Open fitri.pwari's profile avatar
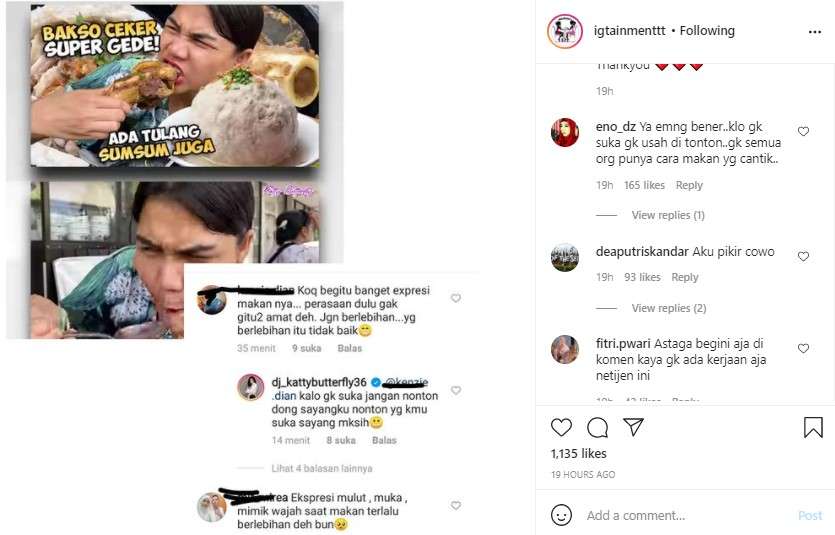The image size is (835, 535). pos(565,349)
